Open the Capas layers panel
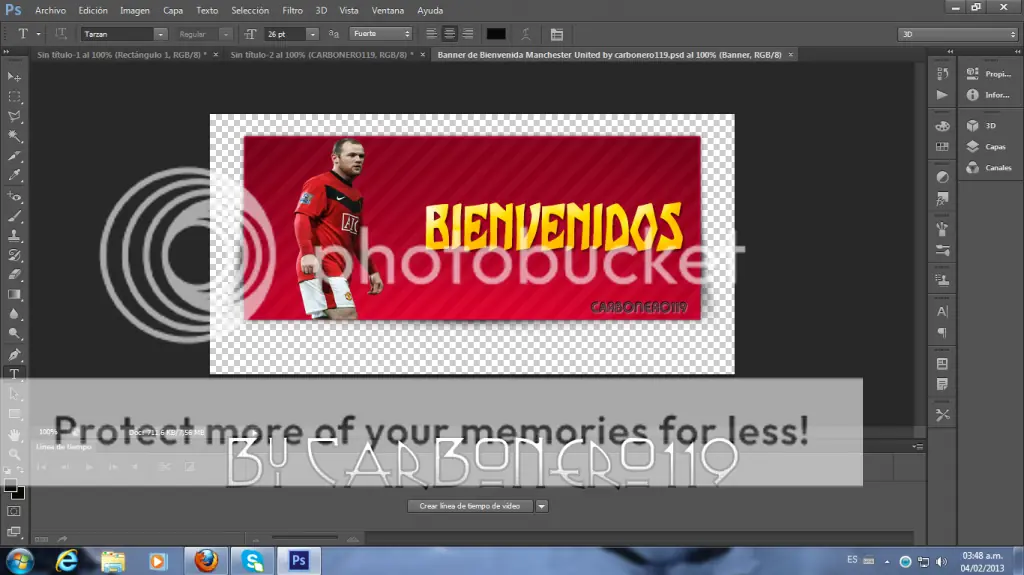Viewport: 1024px width, 575px height. (x=987, y=146)
